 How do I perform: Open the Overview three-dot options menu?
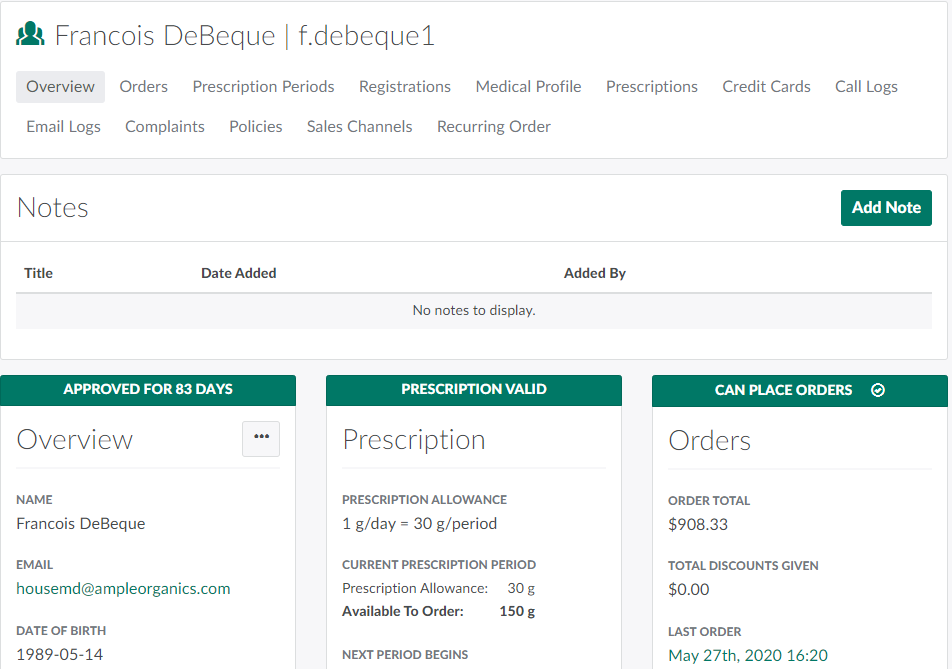click(x=261, y=438)
